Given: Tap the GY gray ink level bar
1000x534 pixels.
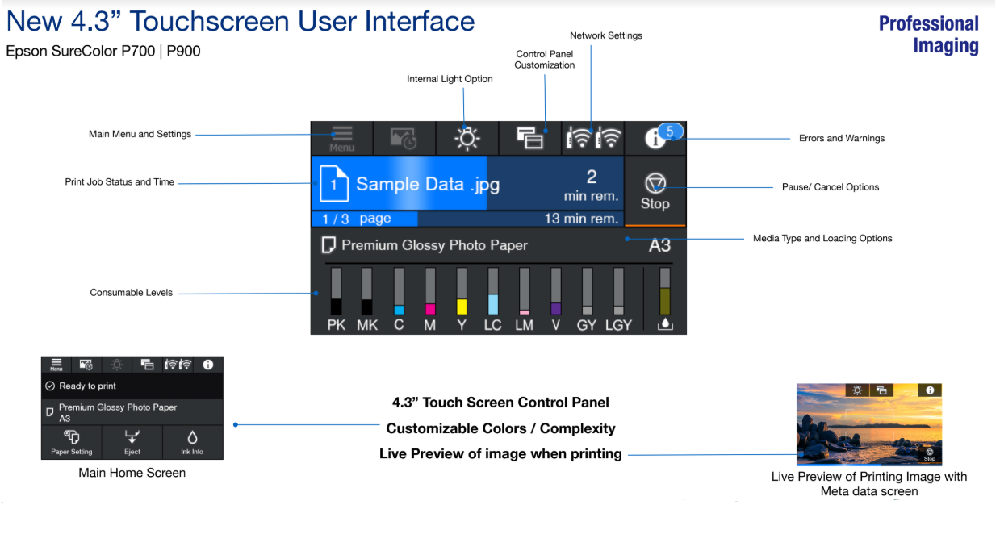Looking at the screenshot, I should point(587,291).
